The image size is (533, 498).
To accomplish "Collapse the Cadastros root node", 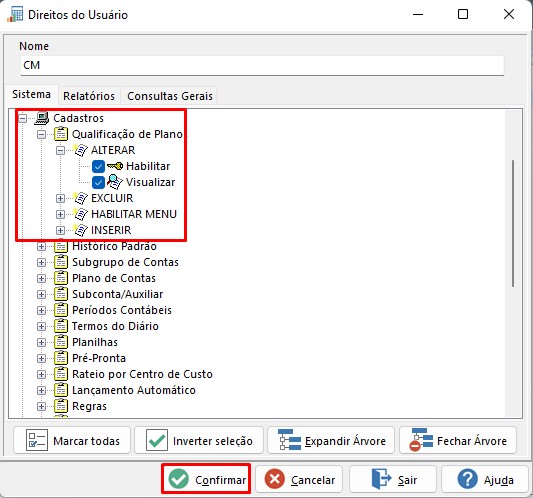I will [x=22, y=118].
